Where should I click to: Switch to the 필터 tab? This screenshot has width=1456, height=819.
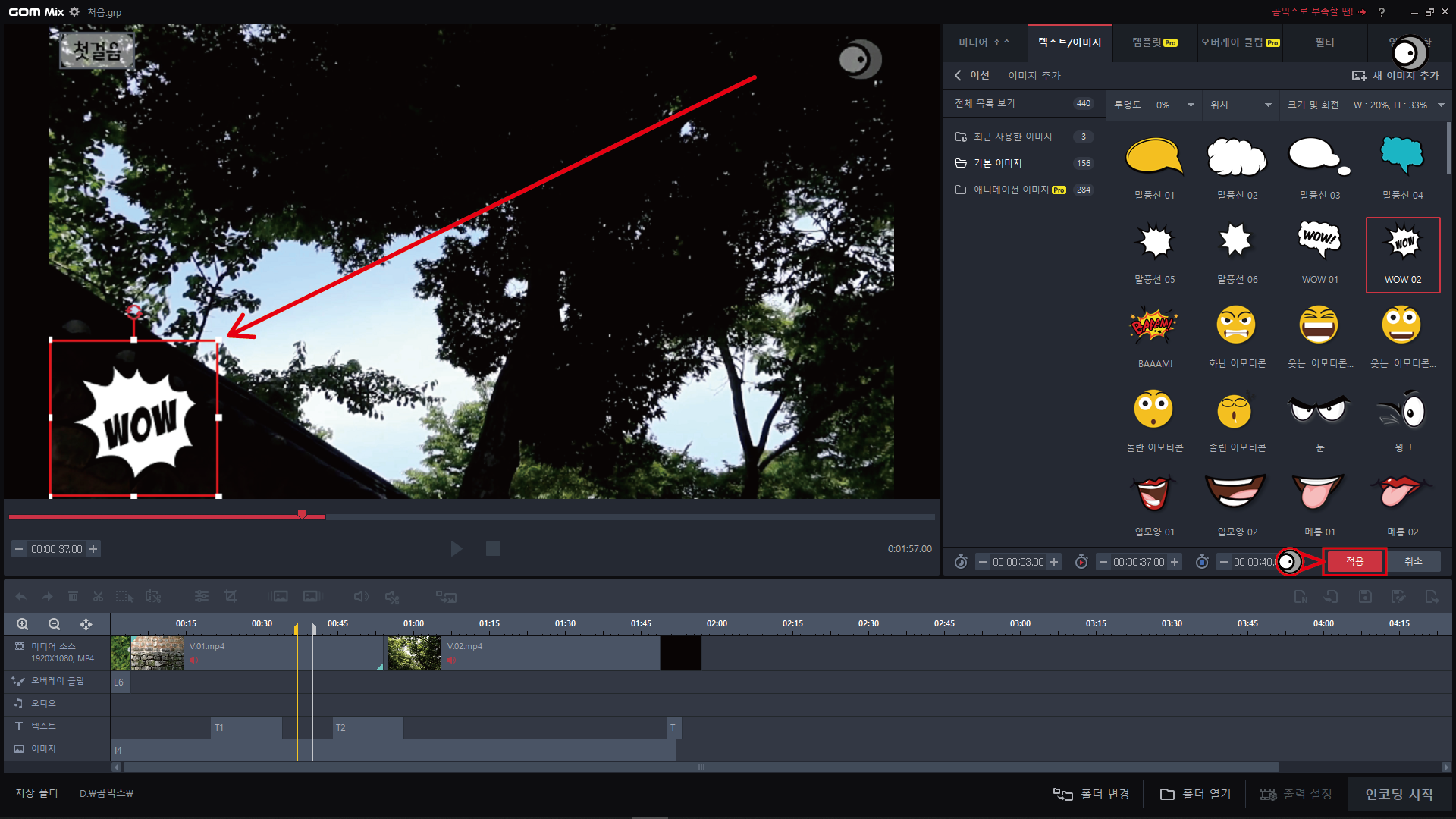(x=1324, y=42)
